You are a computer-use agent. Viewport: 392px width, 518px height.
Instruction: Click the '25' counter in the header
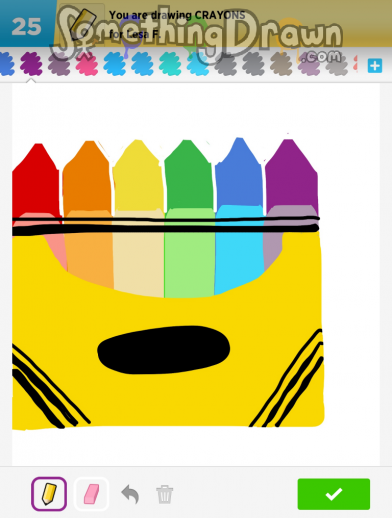[26, 26]
